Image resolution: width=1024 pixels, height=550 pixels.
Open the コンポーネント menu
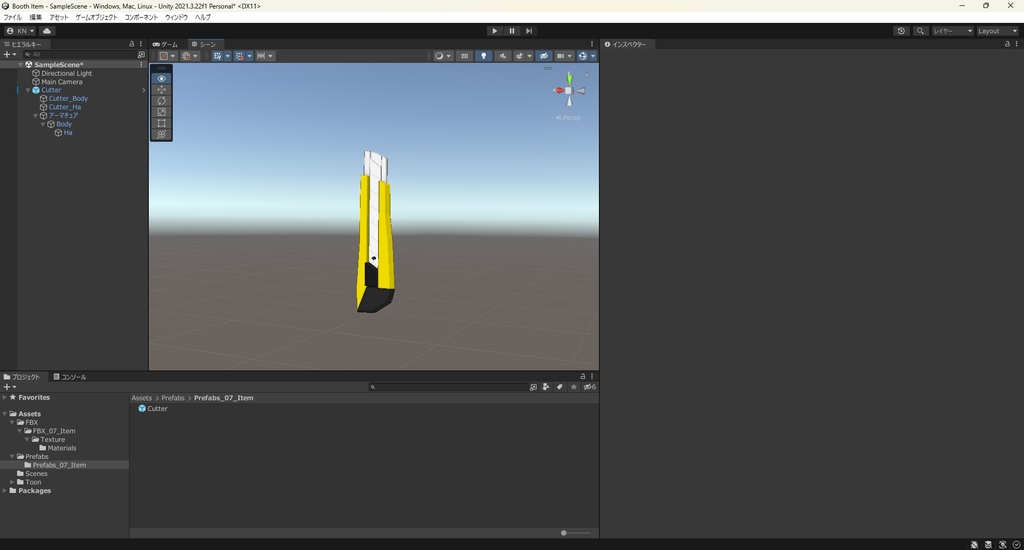pyautogui.click(x=141, y=17)
